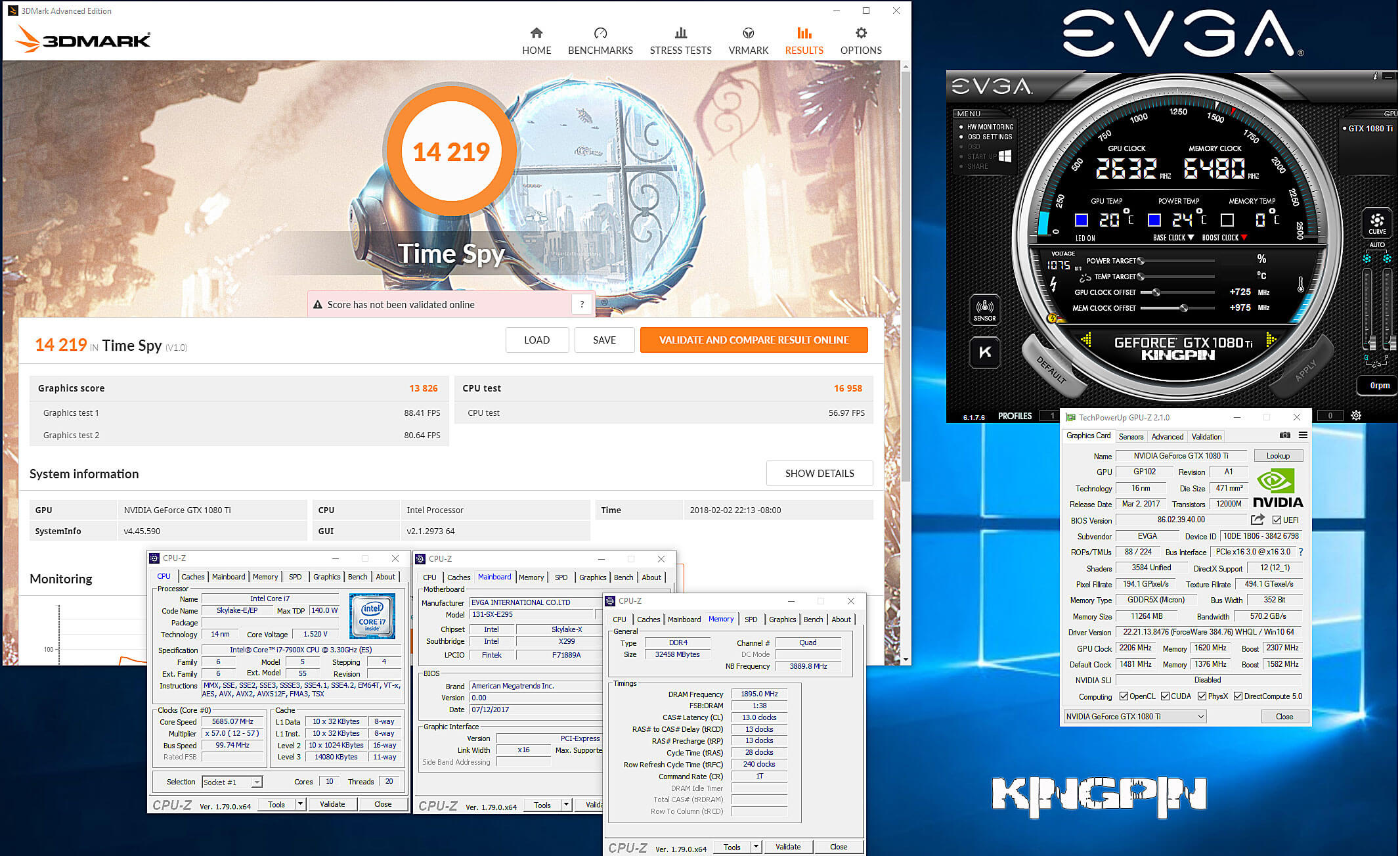Viewport: 1400px width, 856px height.
Task: Open Precision settings gear icon
Action: [x=1356, y=415]
